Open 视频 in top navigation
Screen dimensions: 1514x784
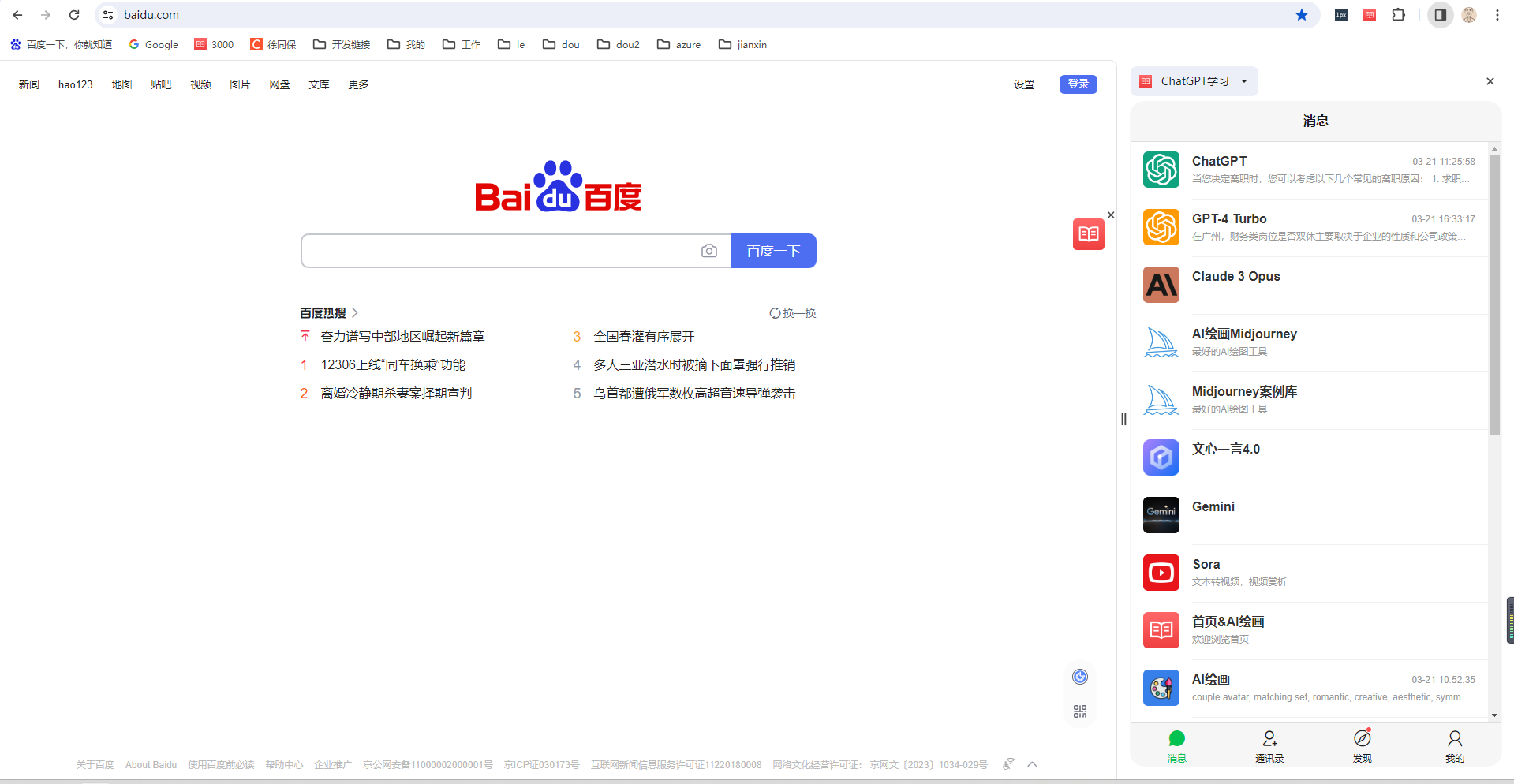pos(200,84)
